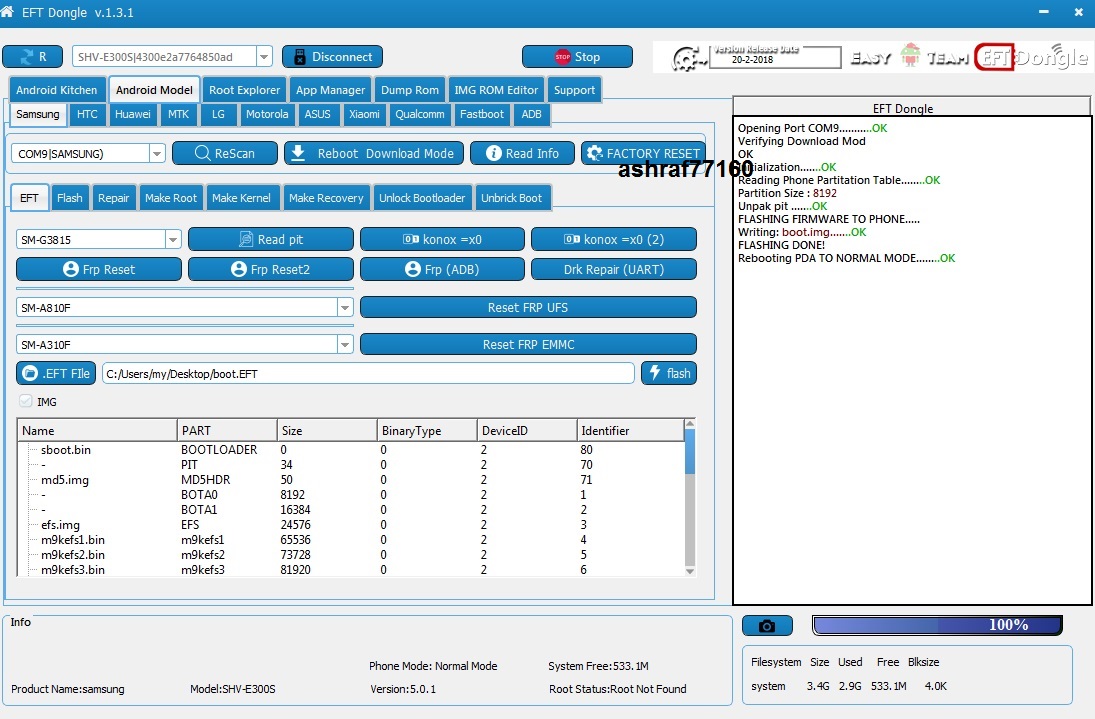Switch to the Android Kitchen tab
Screen dimensions: 1095x719
click(57, 90)
